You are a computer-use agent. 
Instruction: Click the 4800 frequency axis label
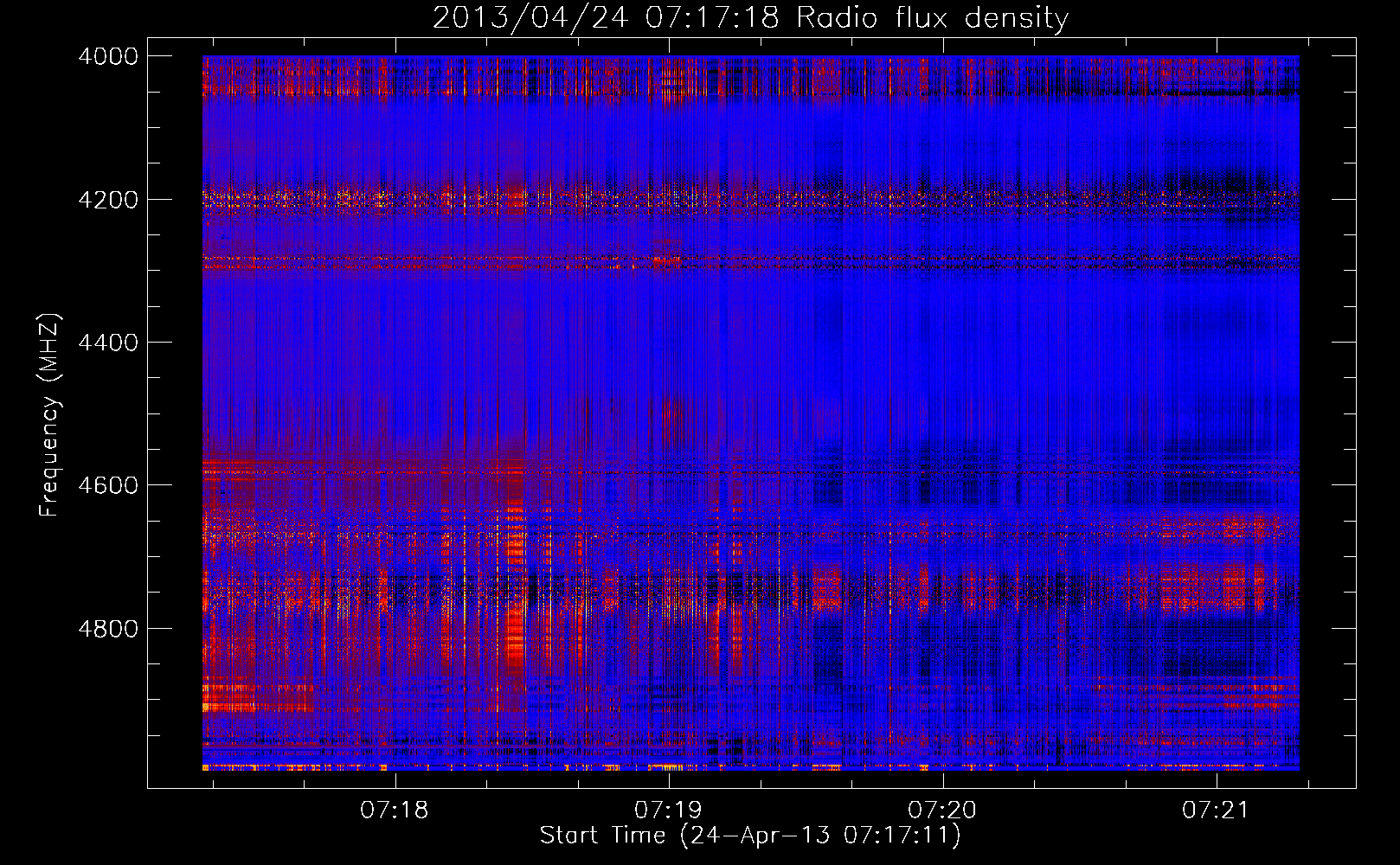coord(108,628)
